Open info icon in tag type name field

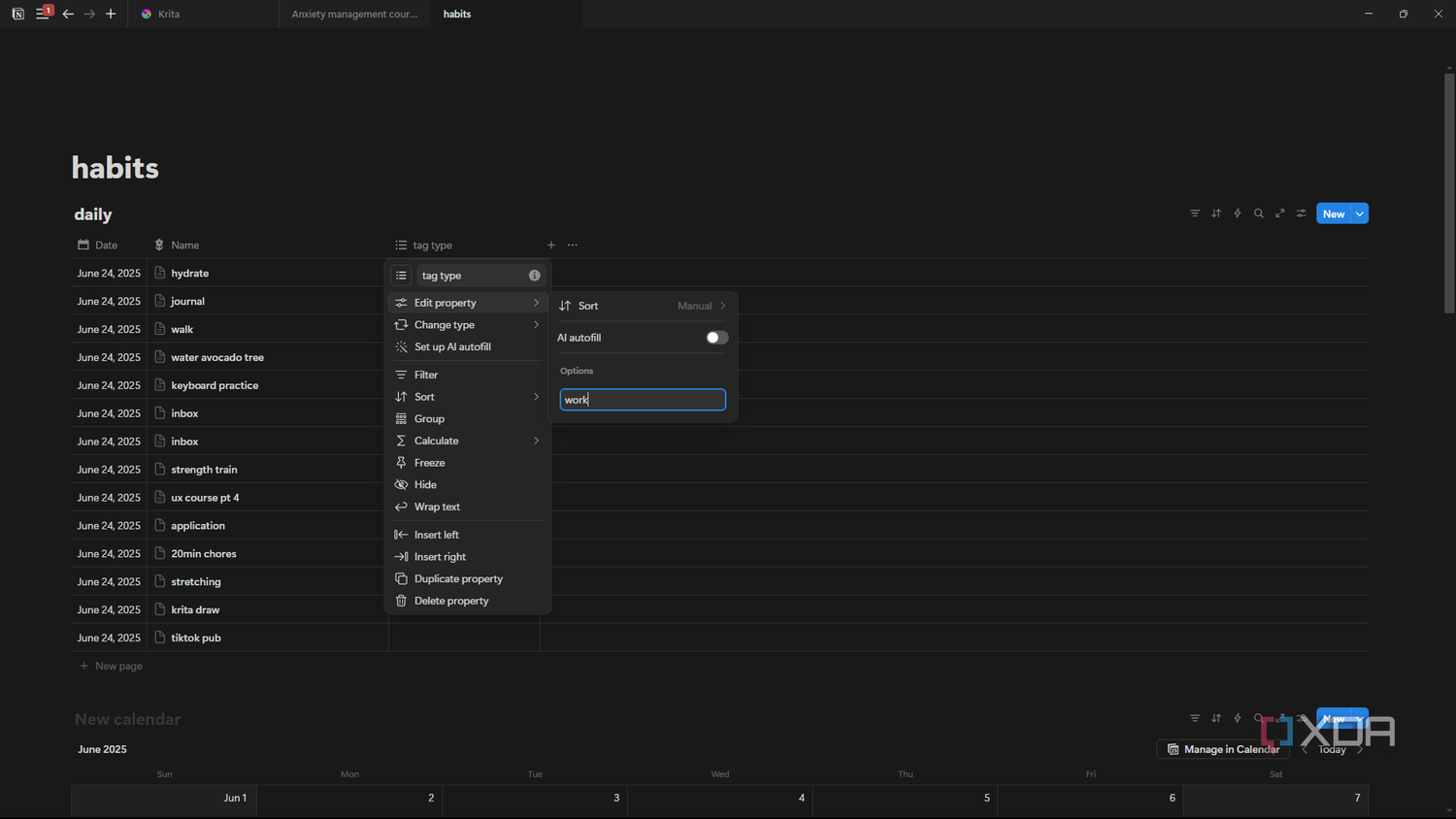tap(534, 276)
